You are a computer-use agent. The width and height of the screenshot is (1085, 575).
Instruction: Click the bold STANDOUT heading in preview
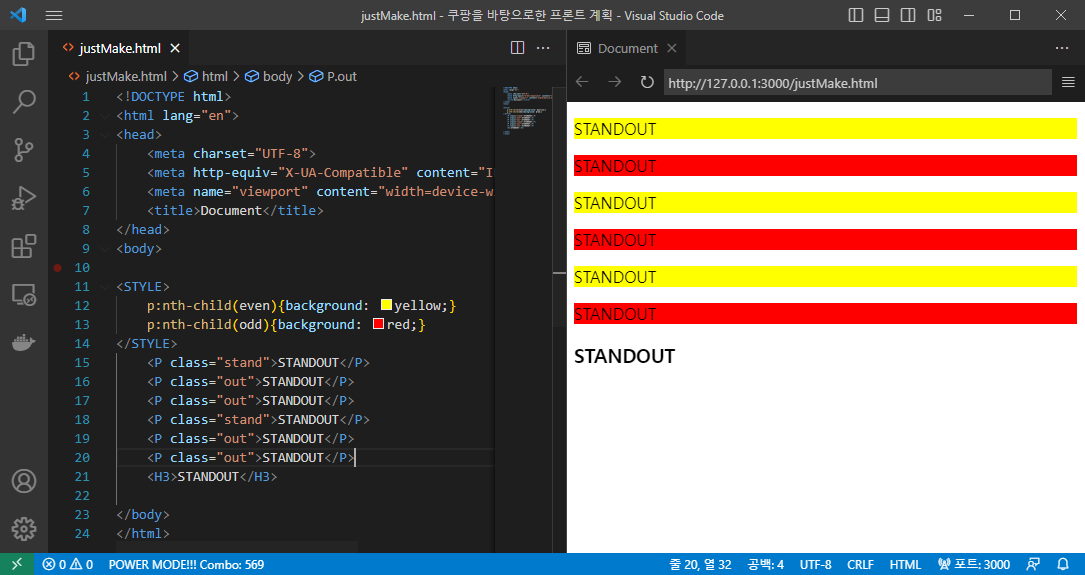624,356
